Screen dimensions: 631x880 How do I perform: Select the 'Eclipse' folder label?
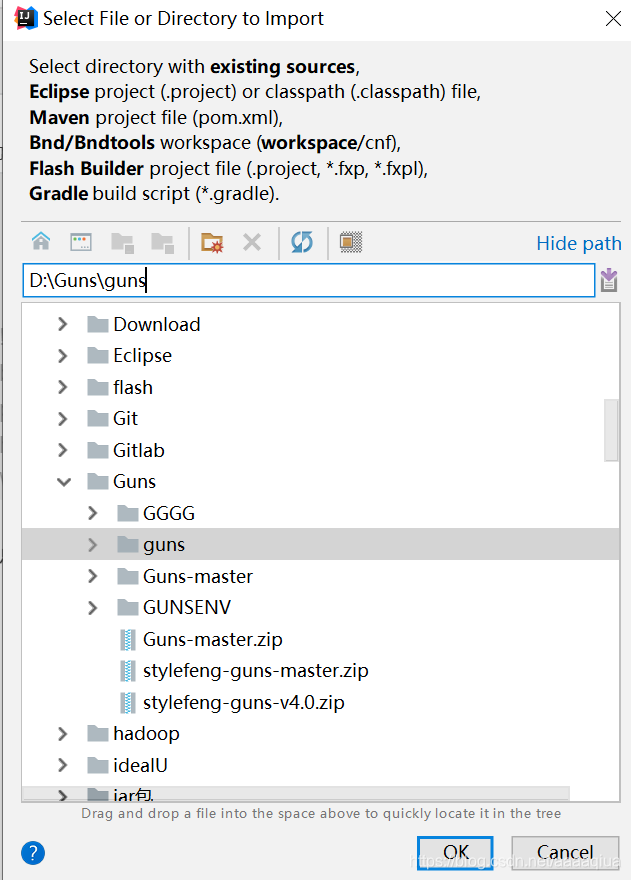[143, 356]
